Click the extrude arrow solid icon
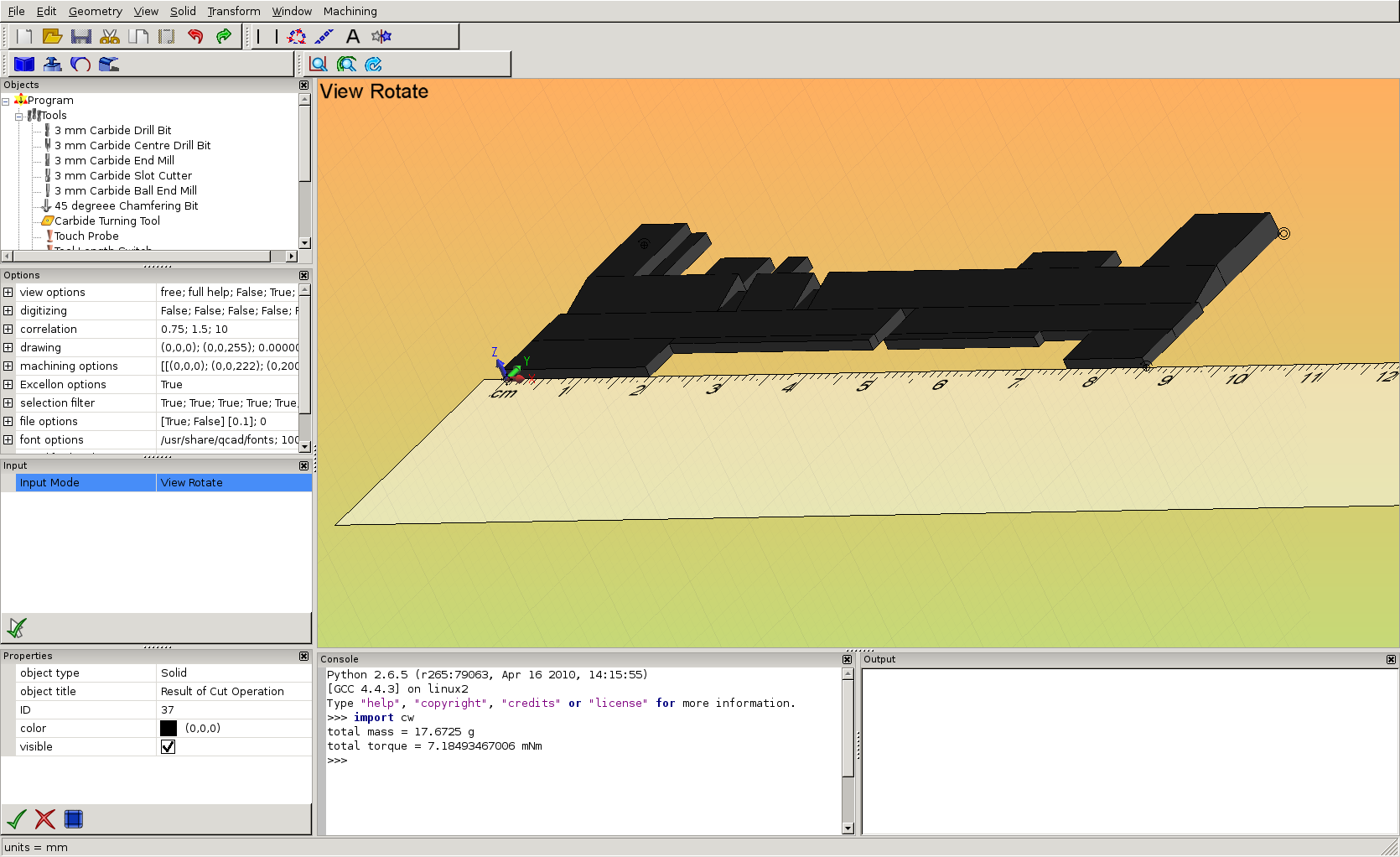 coord(53,64)
